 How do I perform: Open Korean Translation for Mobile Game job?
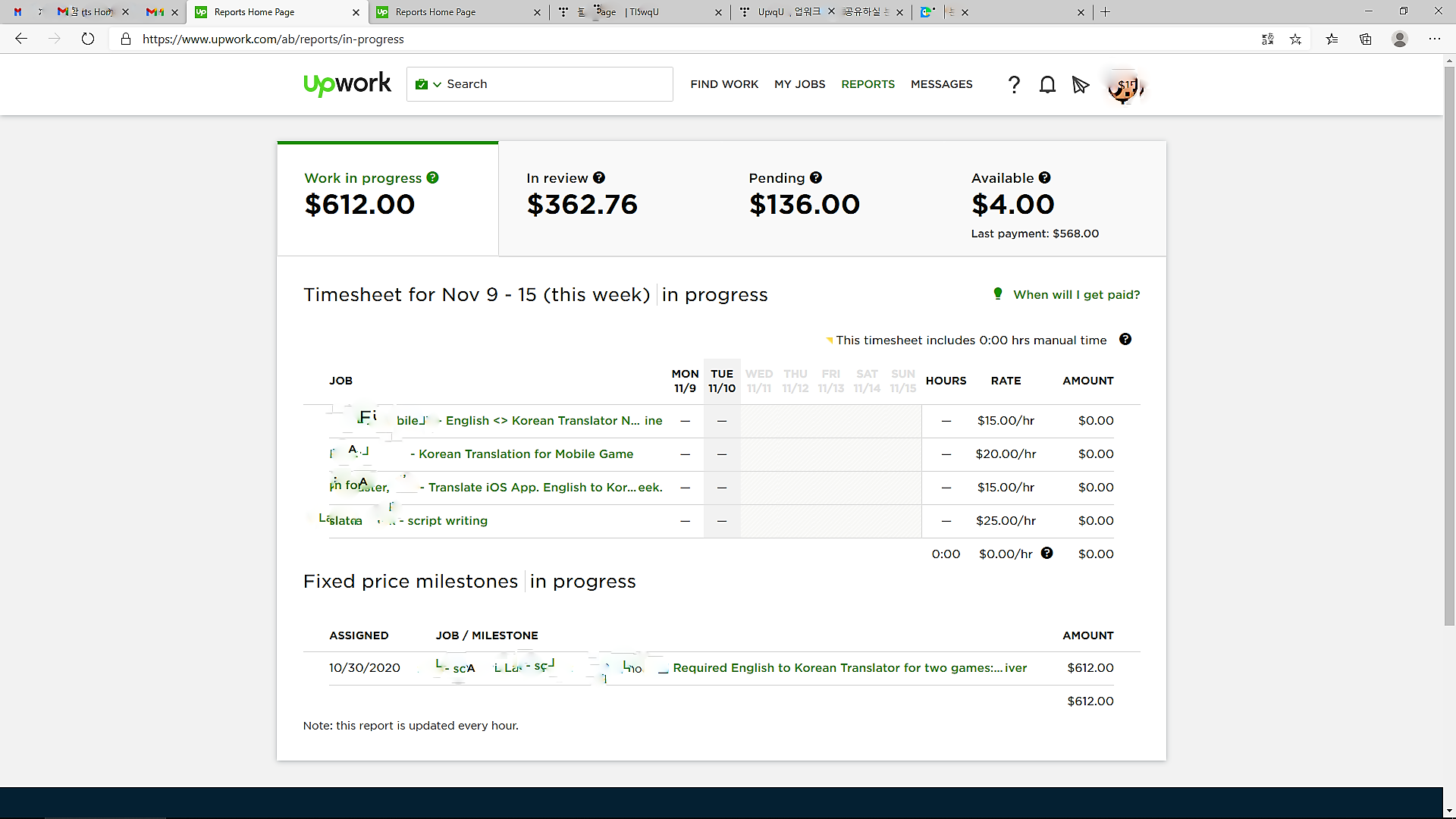tap(526, 453)
